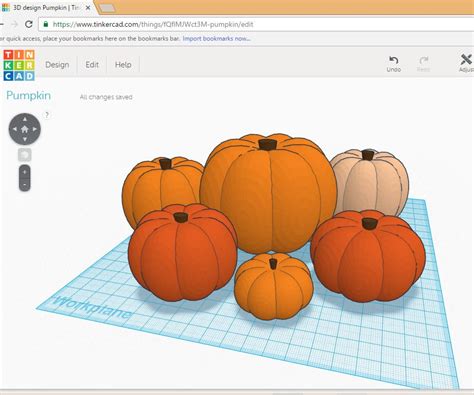Screen dimensions: 474x395
Task: Click the Tinkercad URL address bar
Action: (x=256, y=24)
